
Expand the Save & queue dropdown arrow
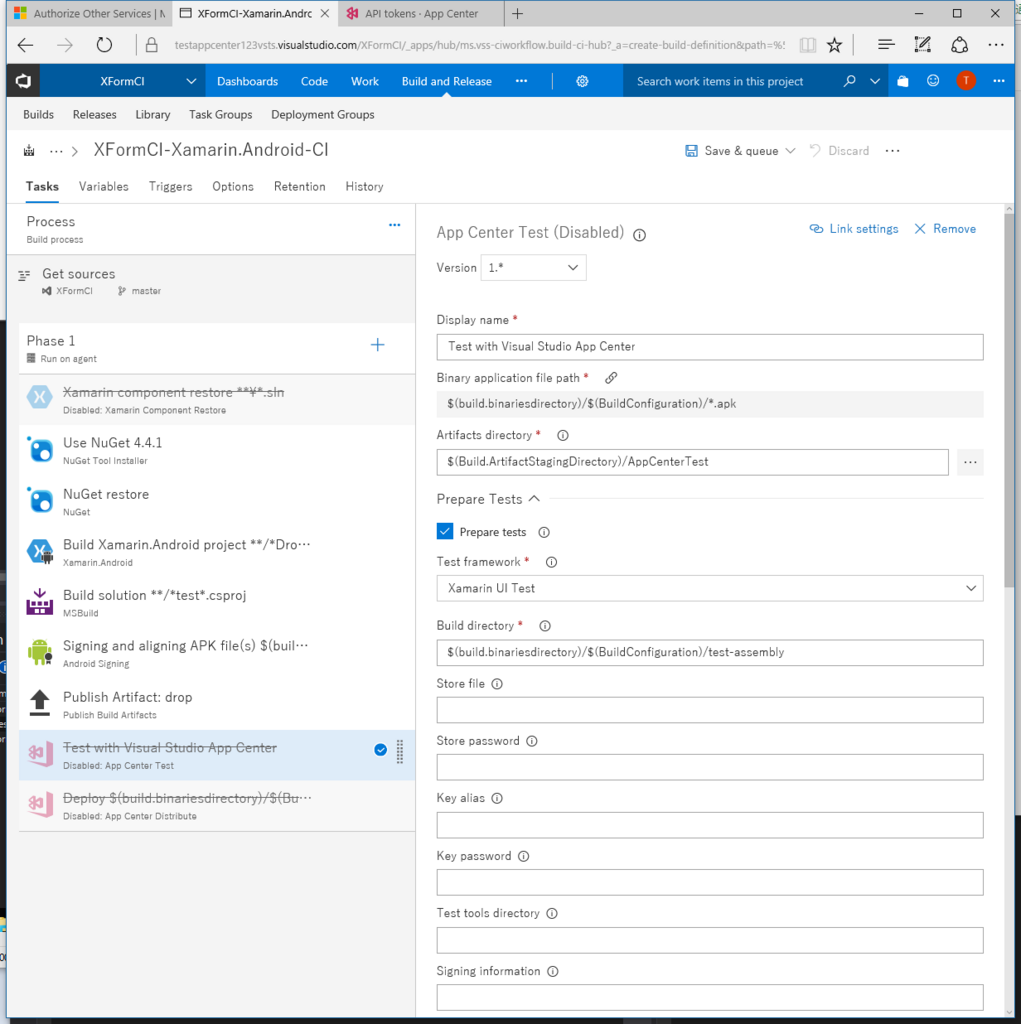[790, 151]
